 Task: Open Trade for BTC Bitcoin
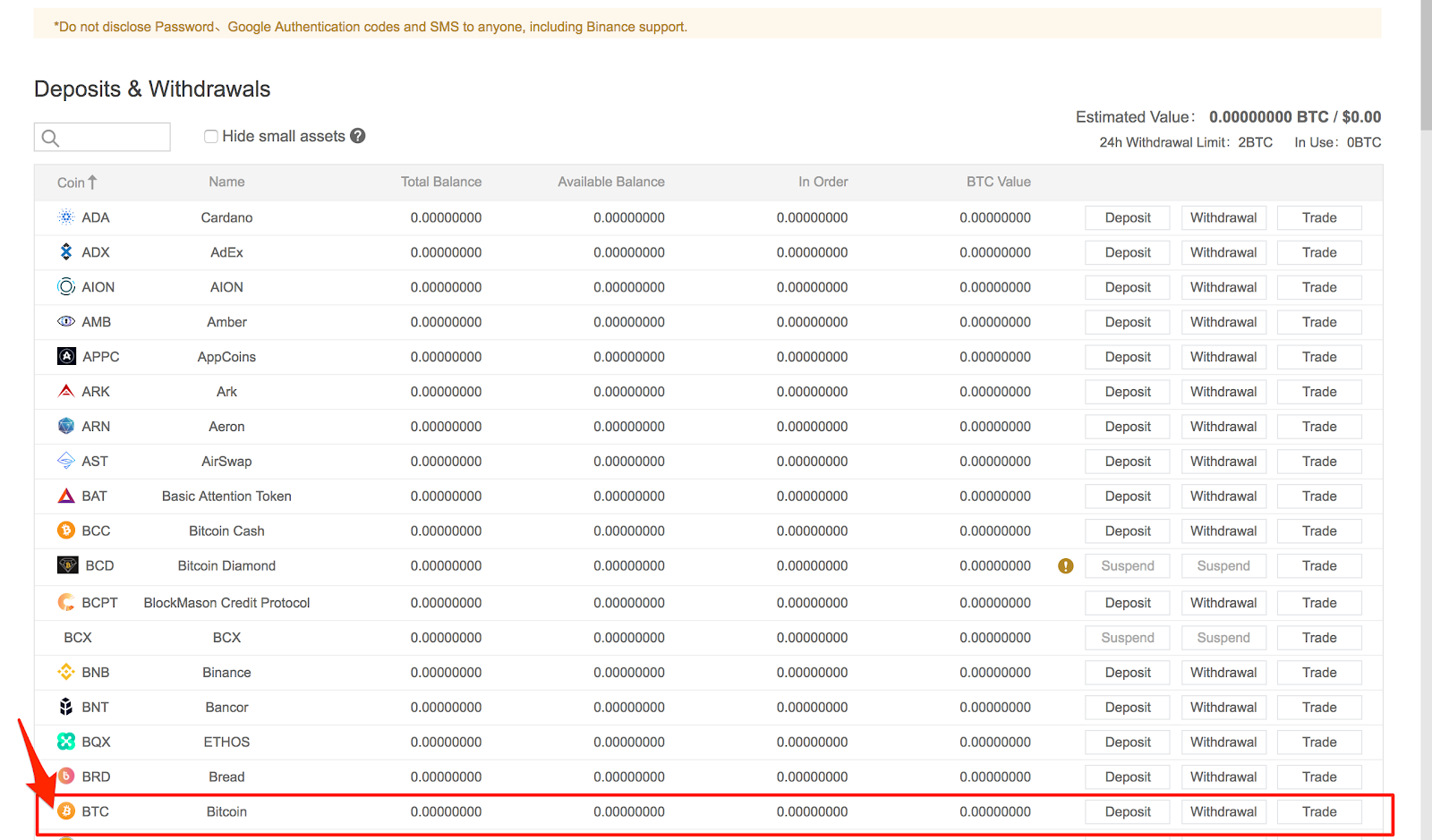pyautogui.click(x=1319, y=812)
